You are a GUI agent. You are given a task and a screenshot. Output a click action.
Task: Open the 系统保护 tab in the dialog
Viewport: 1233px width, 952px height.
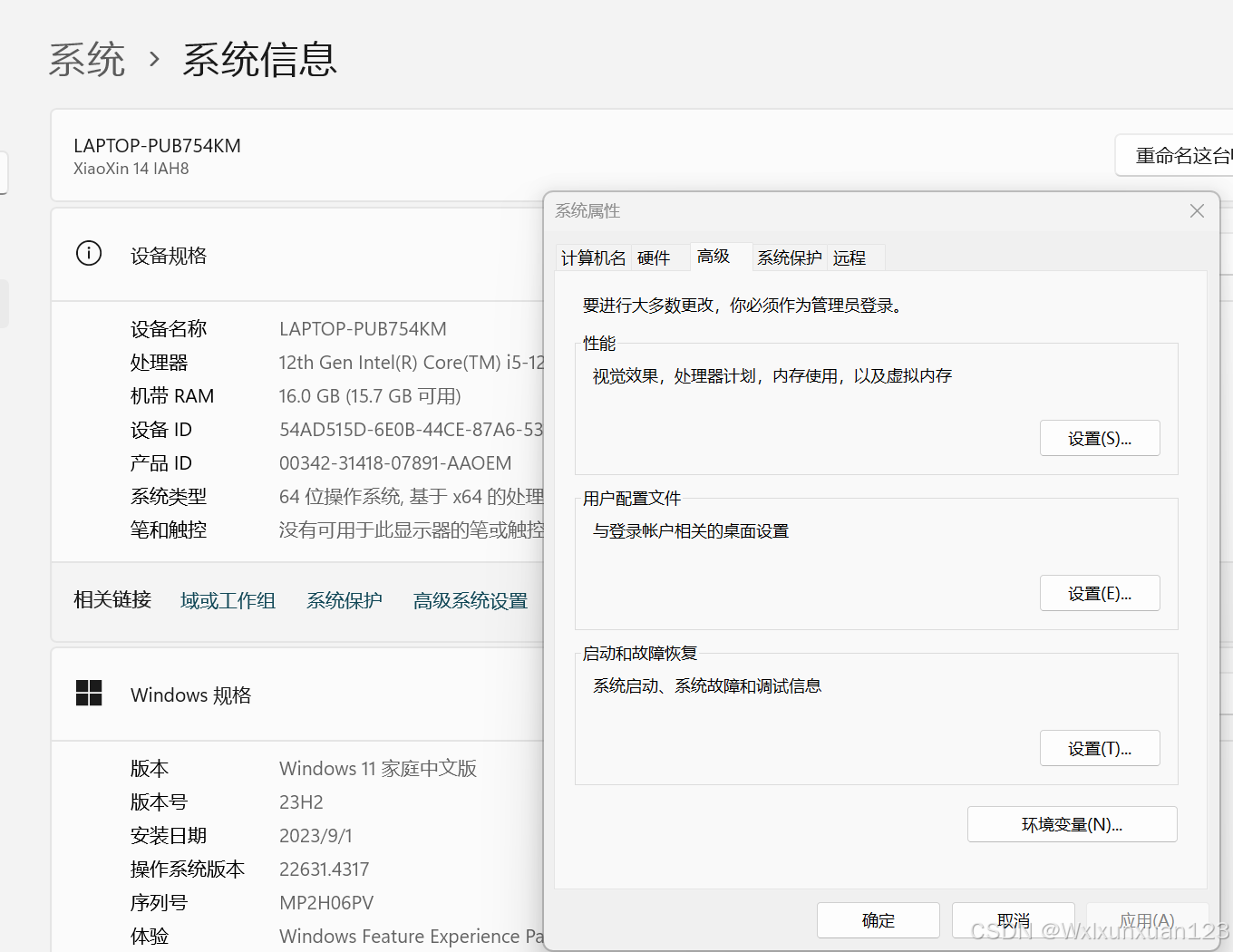(790, 258)
